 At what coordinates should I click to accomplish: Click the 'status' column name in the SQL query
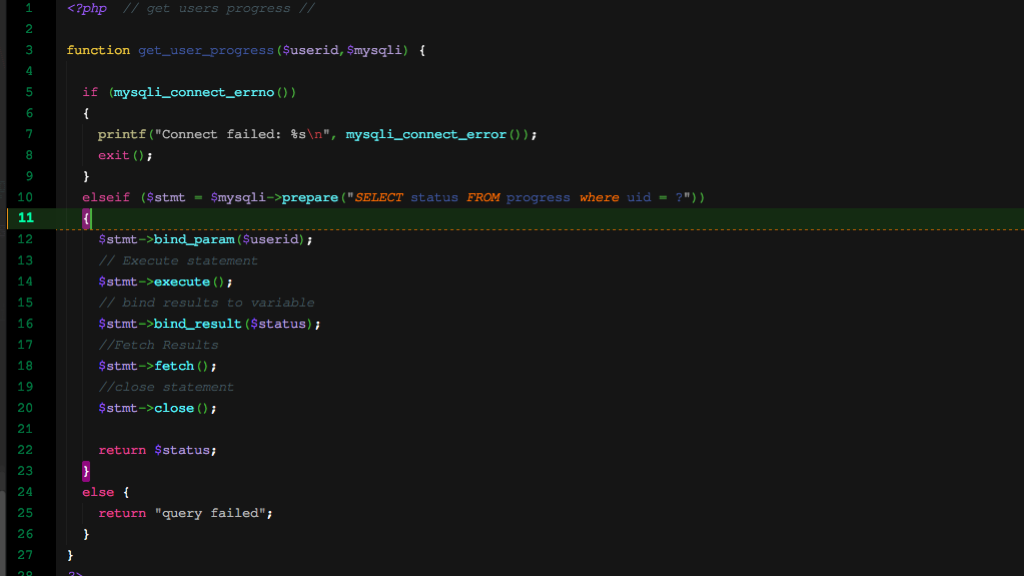pyautogui.click(x=434, y=197)
